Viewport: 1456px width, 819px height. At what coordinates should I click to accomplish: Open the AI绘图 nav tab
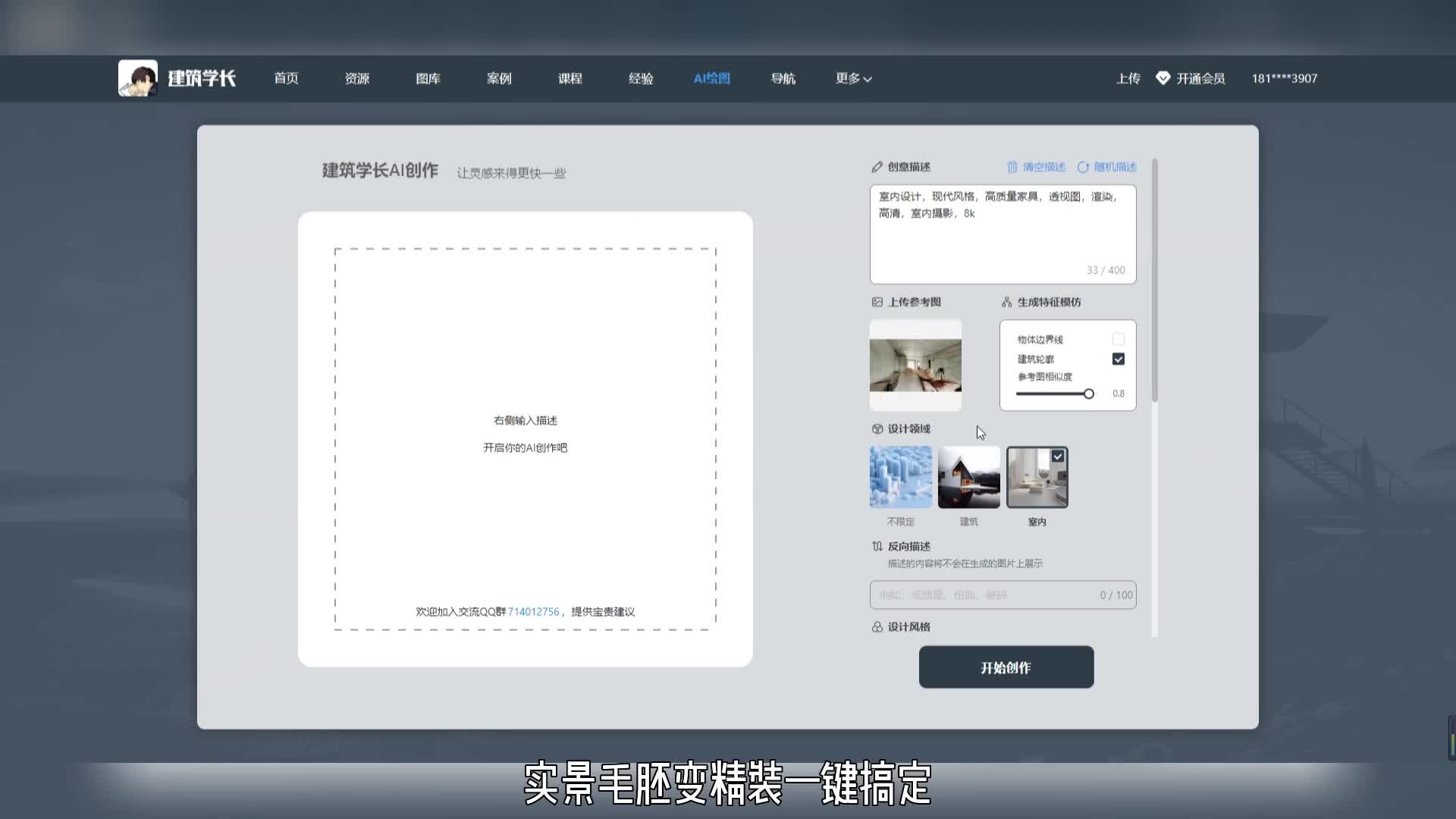point(711,78)
